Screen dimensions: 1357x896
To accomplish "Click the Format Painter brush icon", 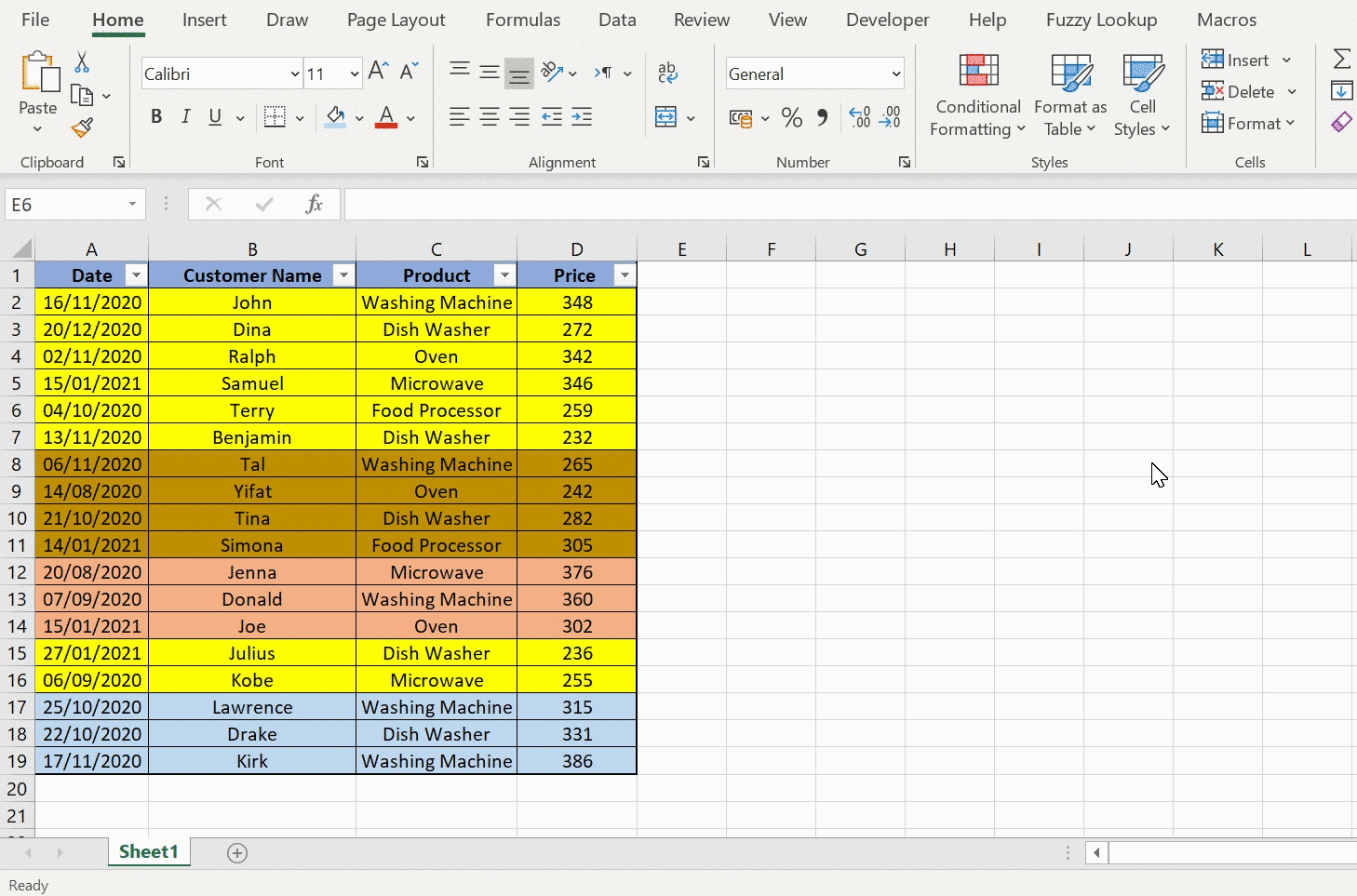I will 82,128.
